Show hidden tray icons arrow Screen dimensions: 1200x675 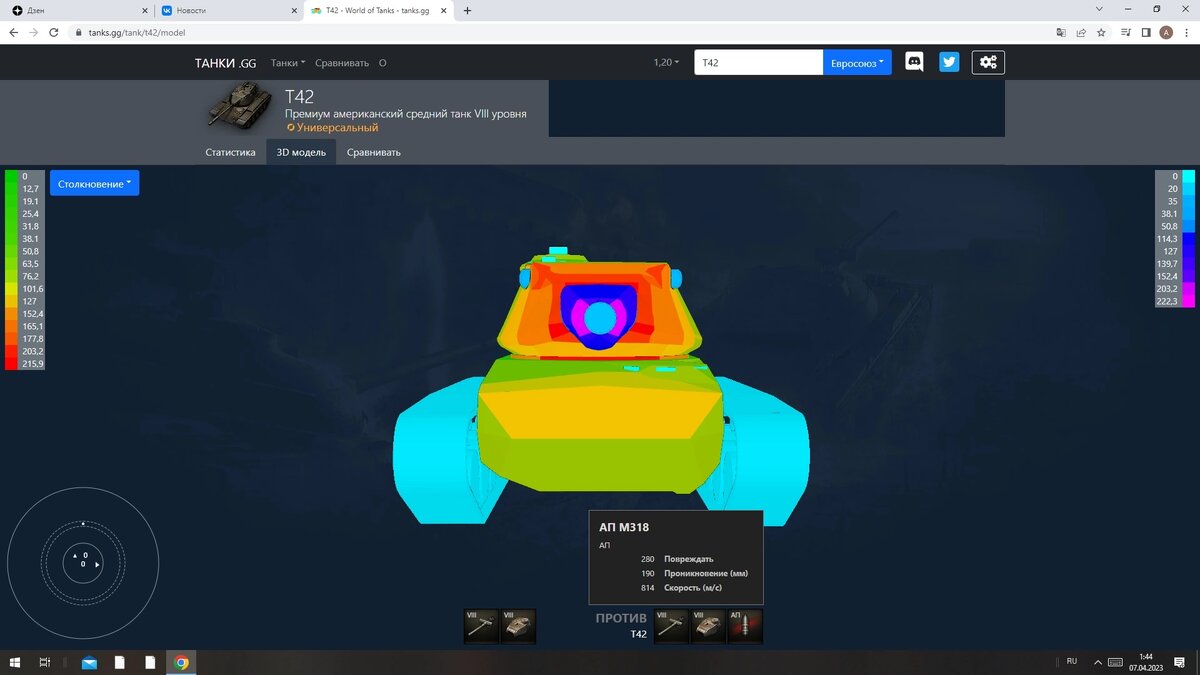coord(1098,662)
